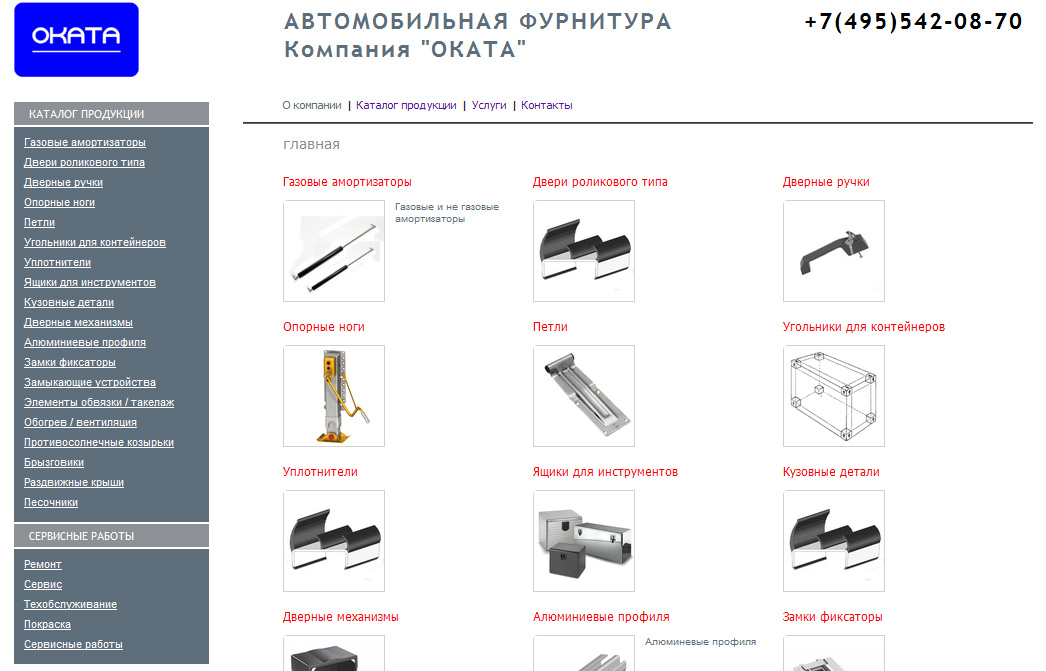Select 'Дверные механизмы' in the sidebar
Screen dimensions: 1046x671
pos(78,322)
